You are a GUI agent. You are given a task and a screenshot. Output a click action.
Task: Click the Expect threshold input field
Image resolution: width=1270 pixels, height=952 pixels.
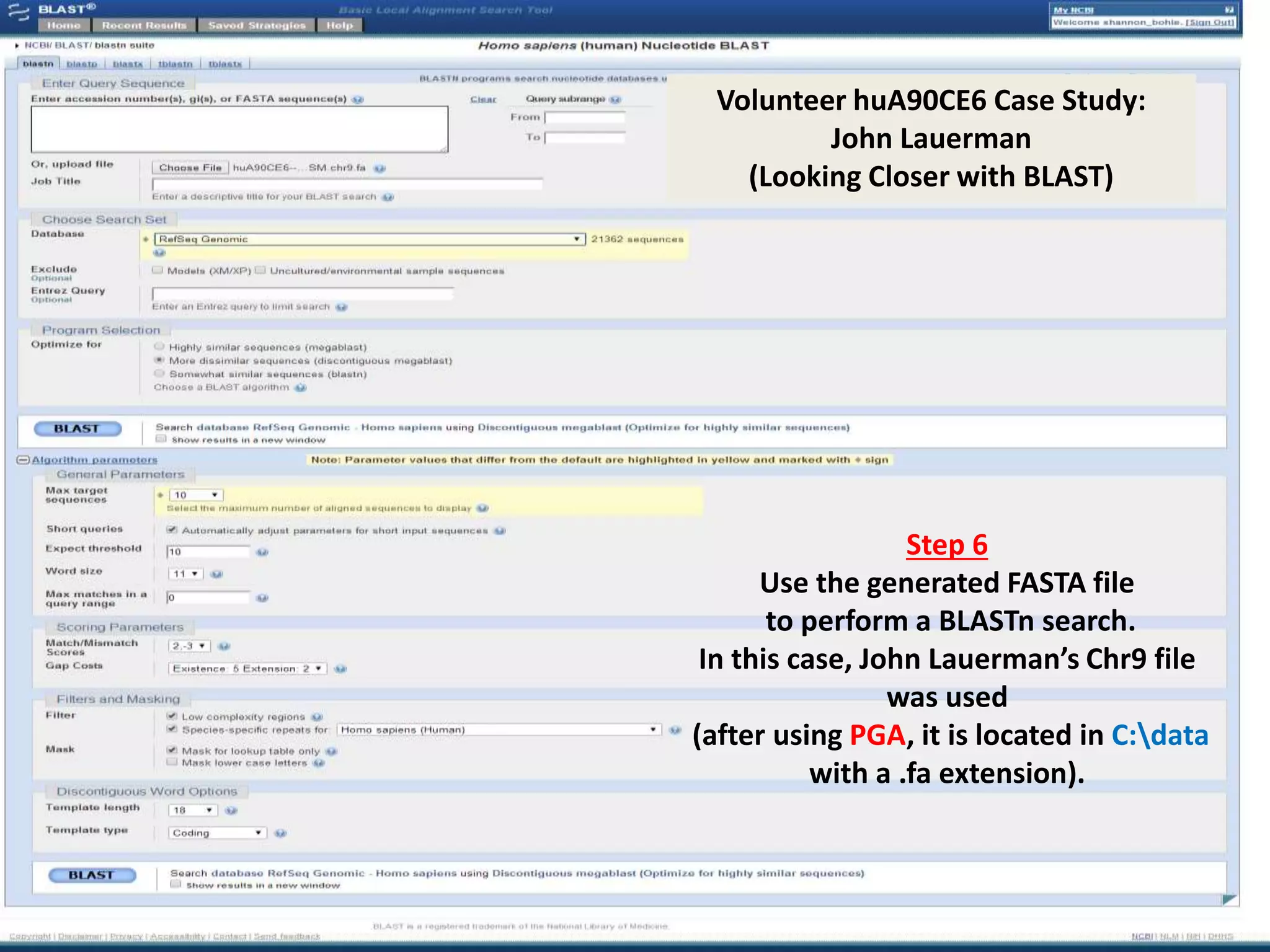(208, 552)
